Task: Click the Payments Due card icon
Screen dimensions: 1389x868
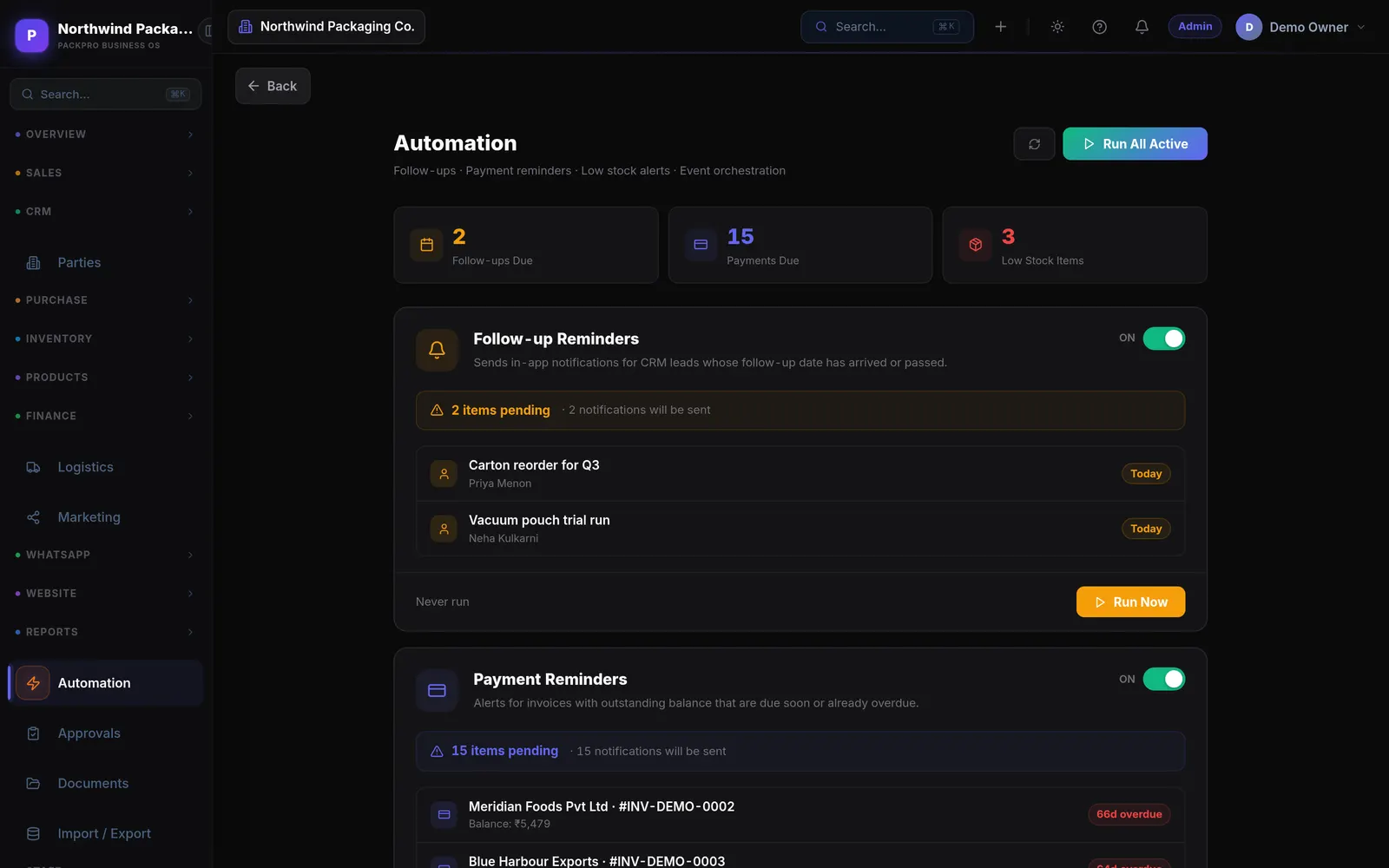Action: (701, 245)
